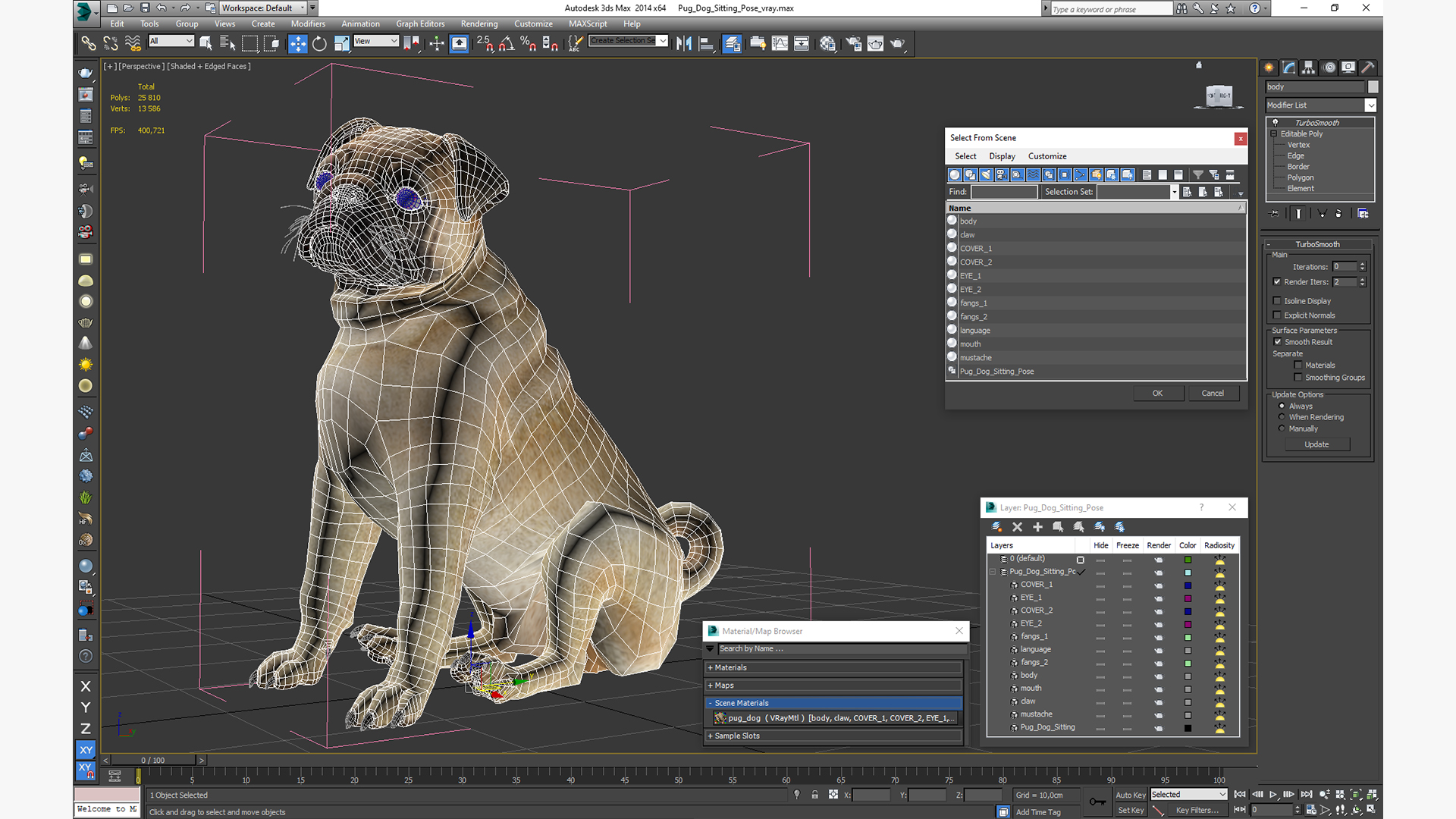Open the reference coordinate View dropdown
Image resolution: width=1456 pixels, height=819 pixels.
376,41
